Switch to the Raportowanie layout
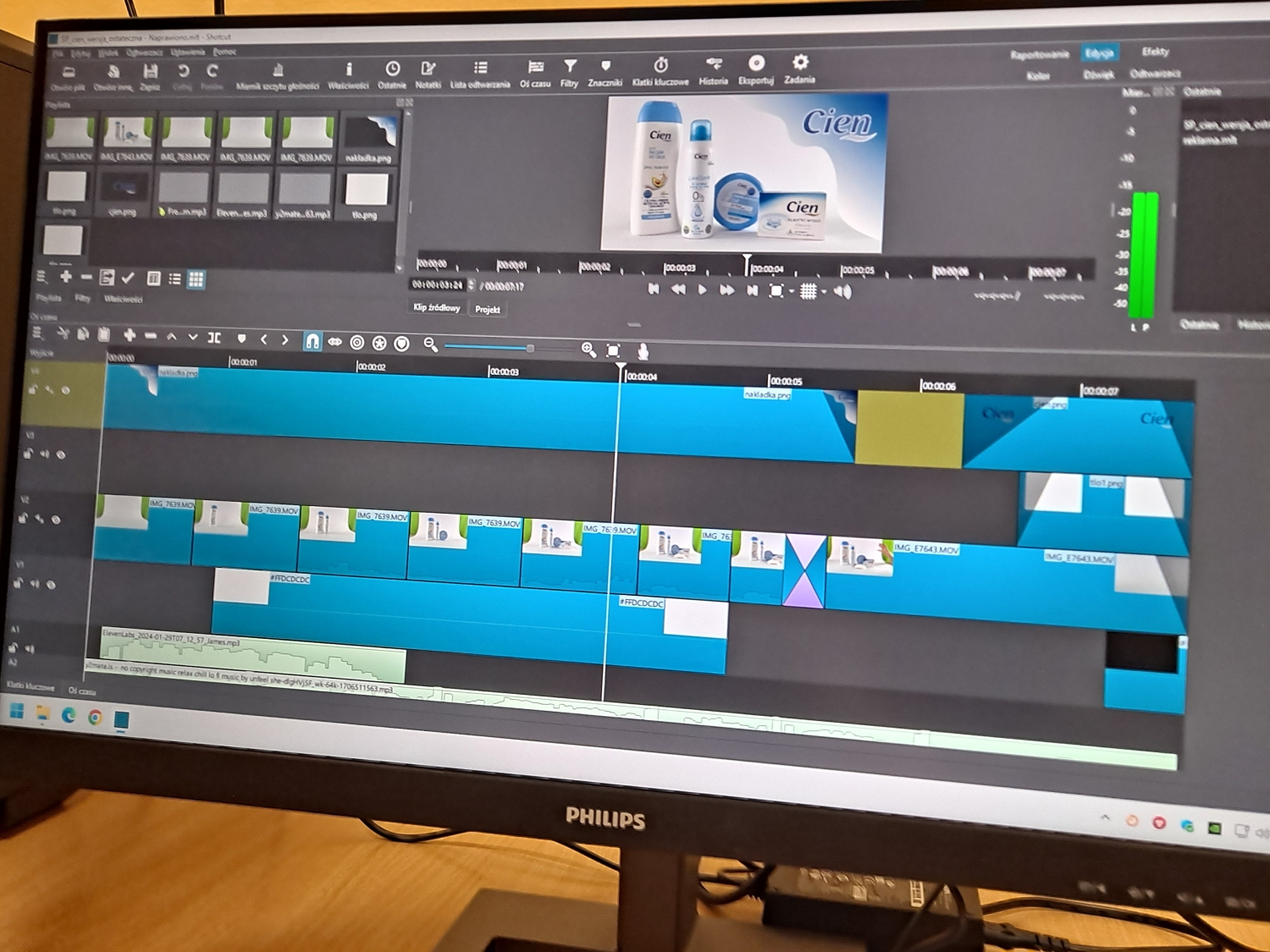 click(x=1039, y=55)
